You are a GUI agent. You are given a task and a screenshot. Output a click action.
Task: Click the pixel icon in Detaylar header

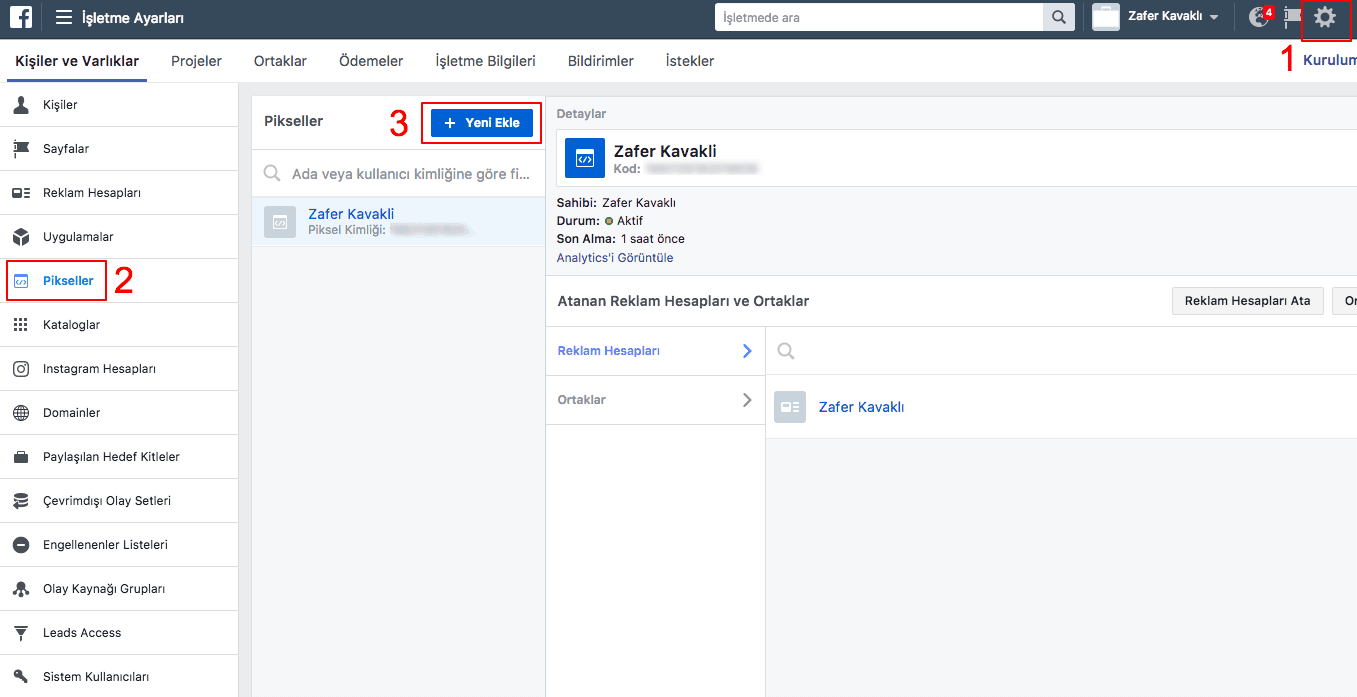click(x=585, y=158)
